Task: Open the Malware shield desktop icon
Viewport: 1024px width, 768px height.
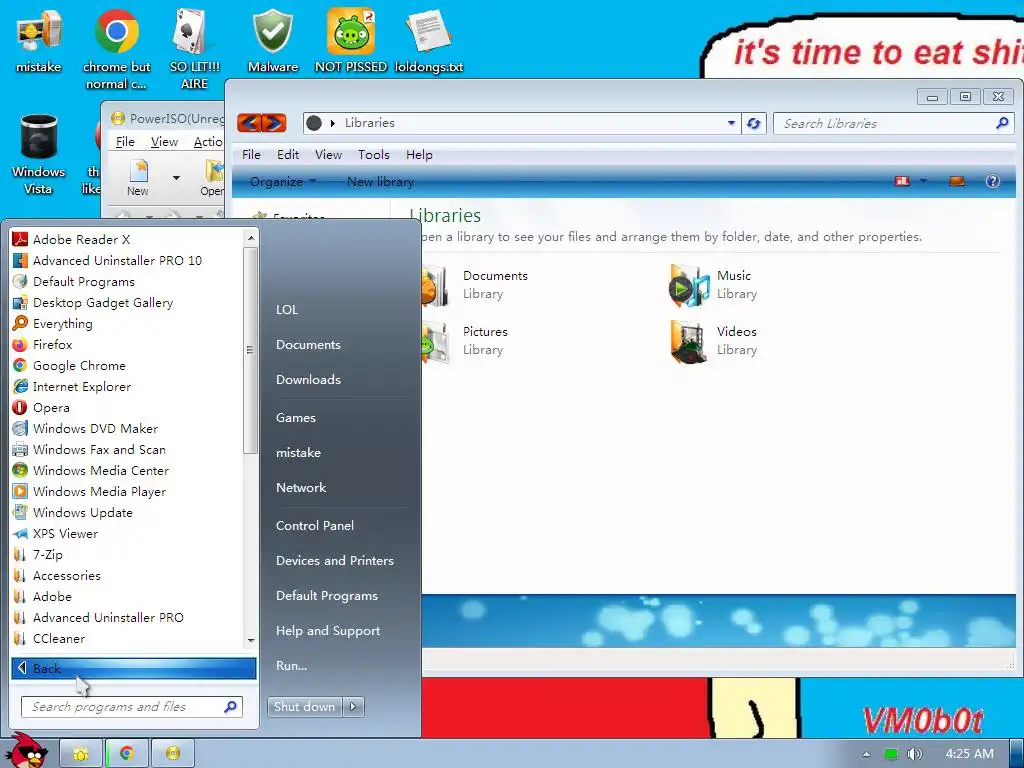Action: tap(273, 42)
